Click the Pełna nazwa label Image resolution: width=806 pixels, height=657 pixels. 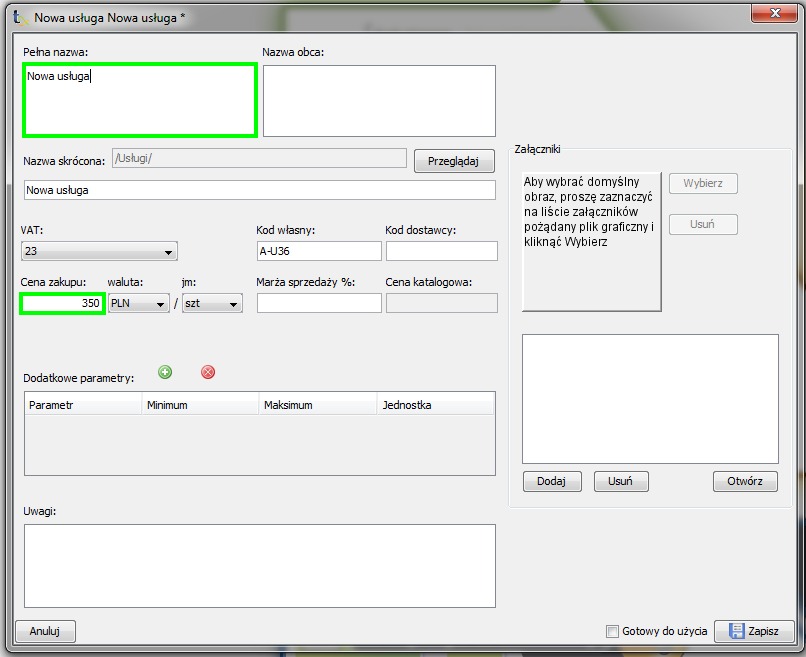pos(56,52)
